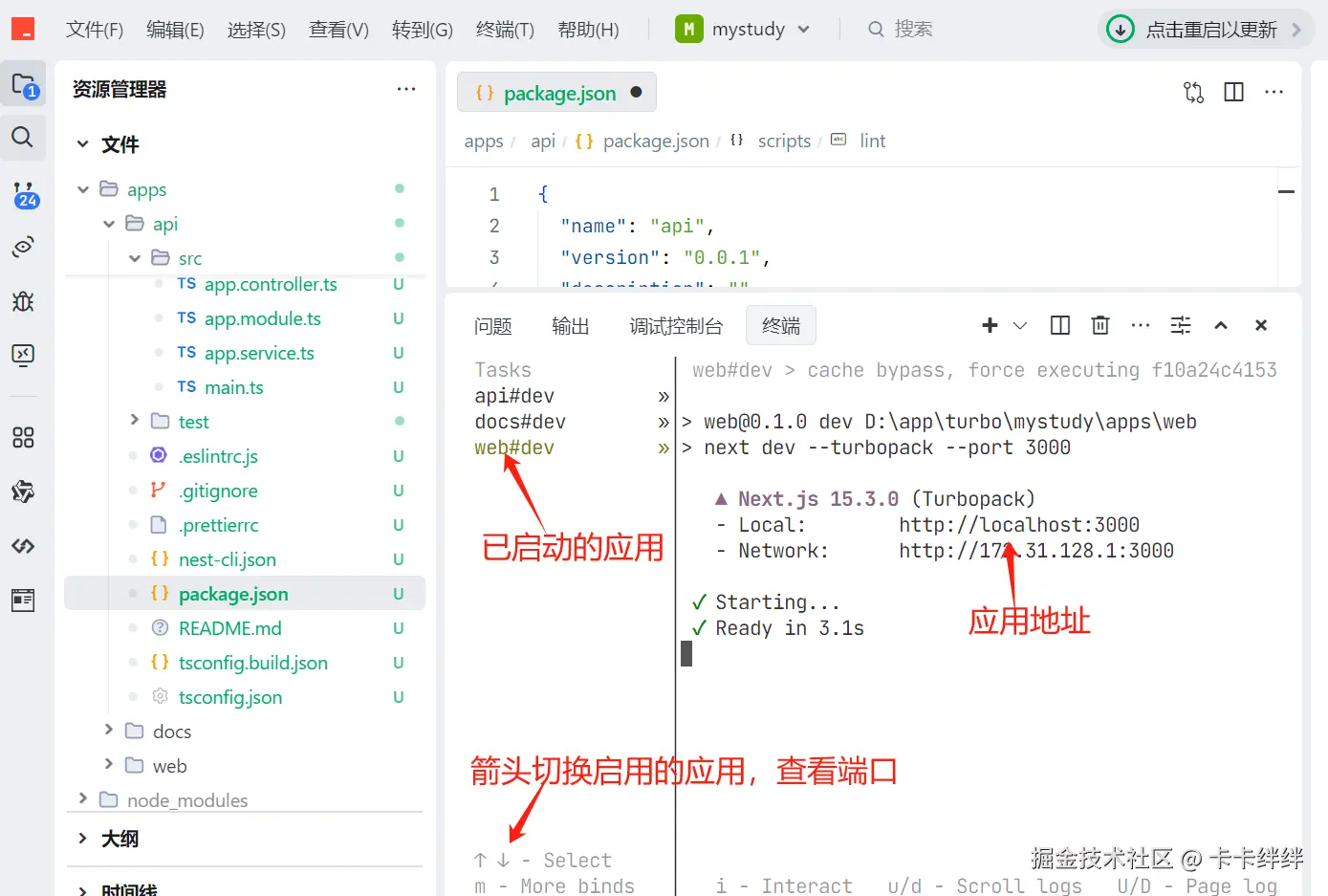Open the Extensions grid icon in activity bar
Viewport: 1328px width, 896px height.
click(23, 438)
